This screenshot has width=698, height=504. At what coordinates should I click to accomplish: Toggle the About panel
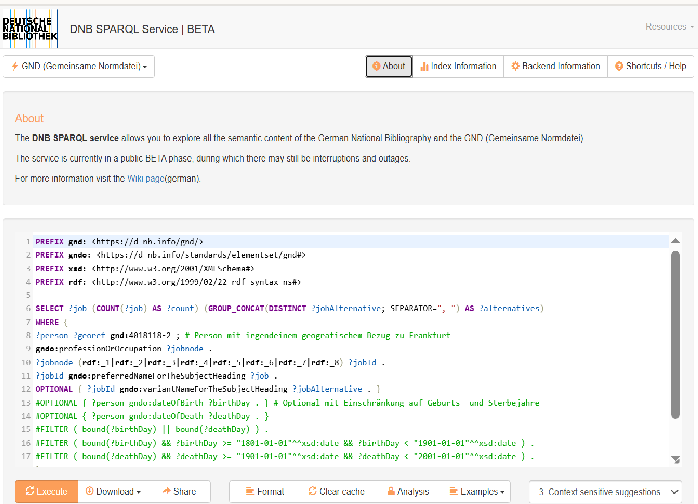389,66
